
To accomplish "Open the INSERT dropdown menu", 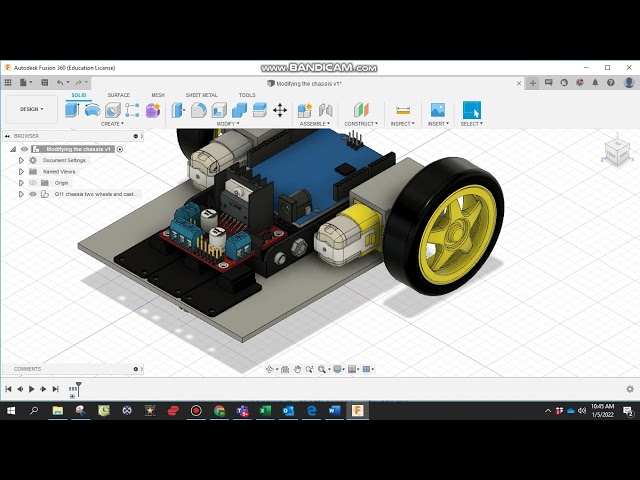I will click(x=438, y=124).
